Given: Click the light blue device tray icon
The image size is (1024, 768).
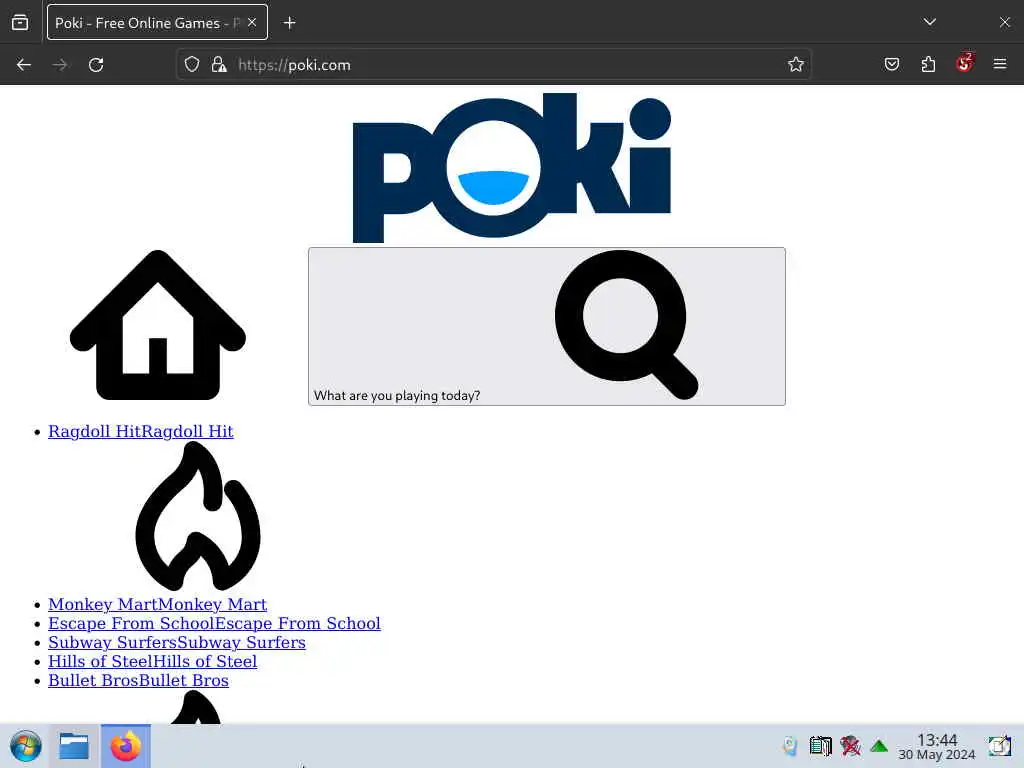Looking at the screenshot, I should (790, 746).
